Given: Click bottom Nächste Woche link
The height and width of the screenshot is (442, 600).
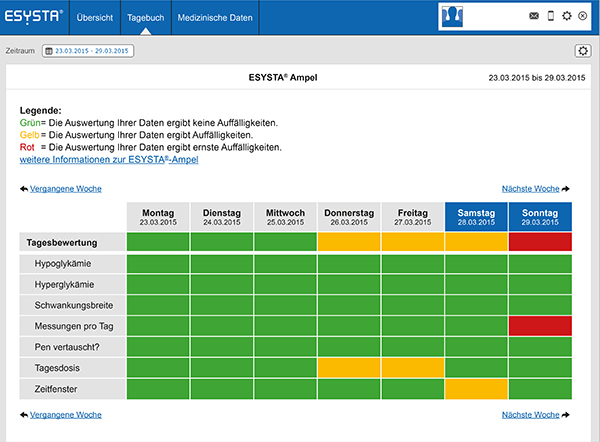Looking at the screenshot, I should (531, 415).
